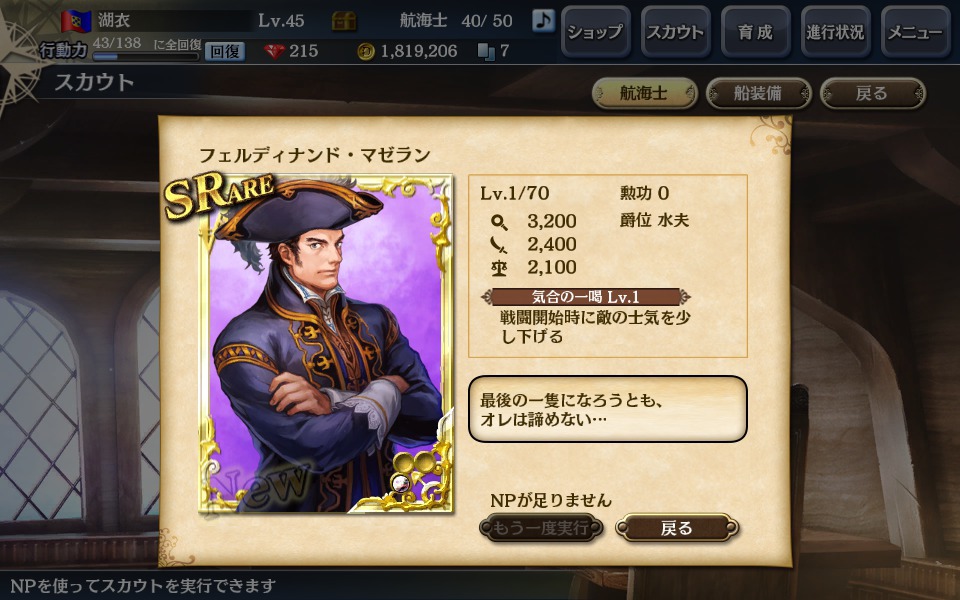Open the スカウト menu
The height and width of the screenshot is (600, 960).
click(676, 32)
